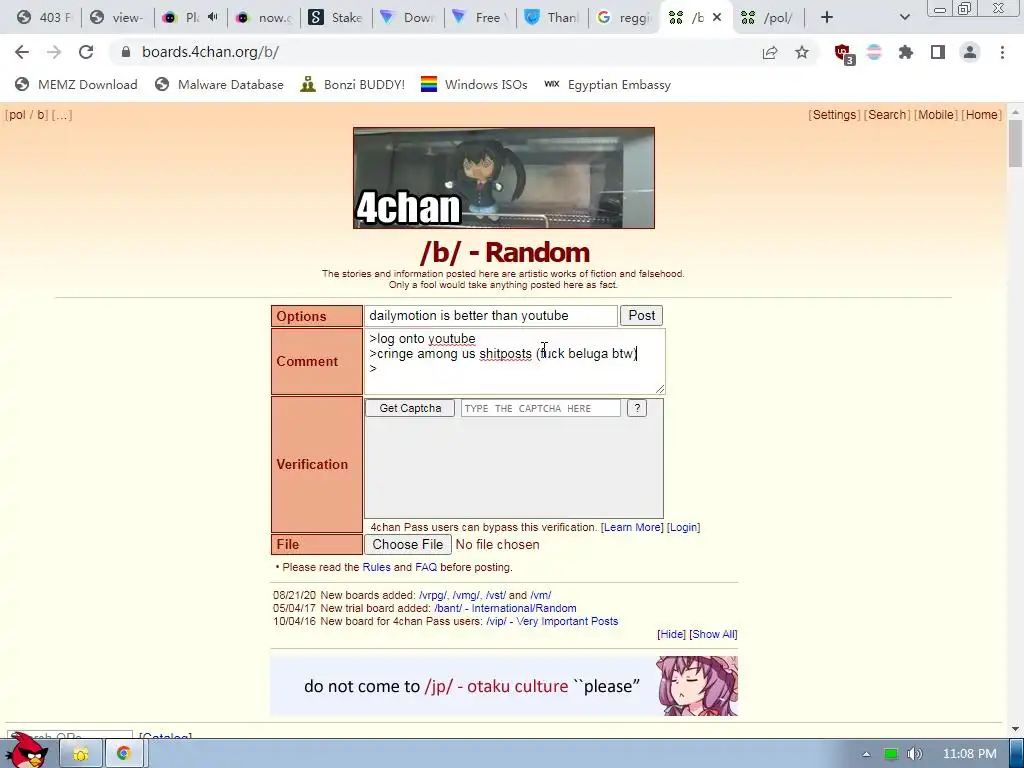Open 4chan Settings link
The height and width of the screenshot is (768, 1024).
834,115
